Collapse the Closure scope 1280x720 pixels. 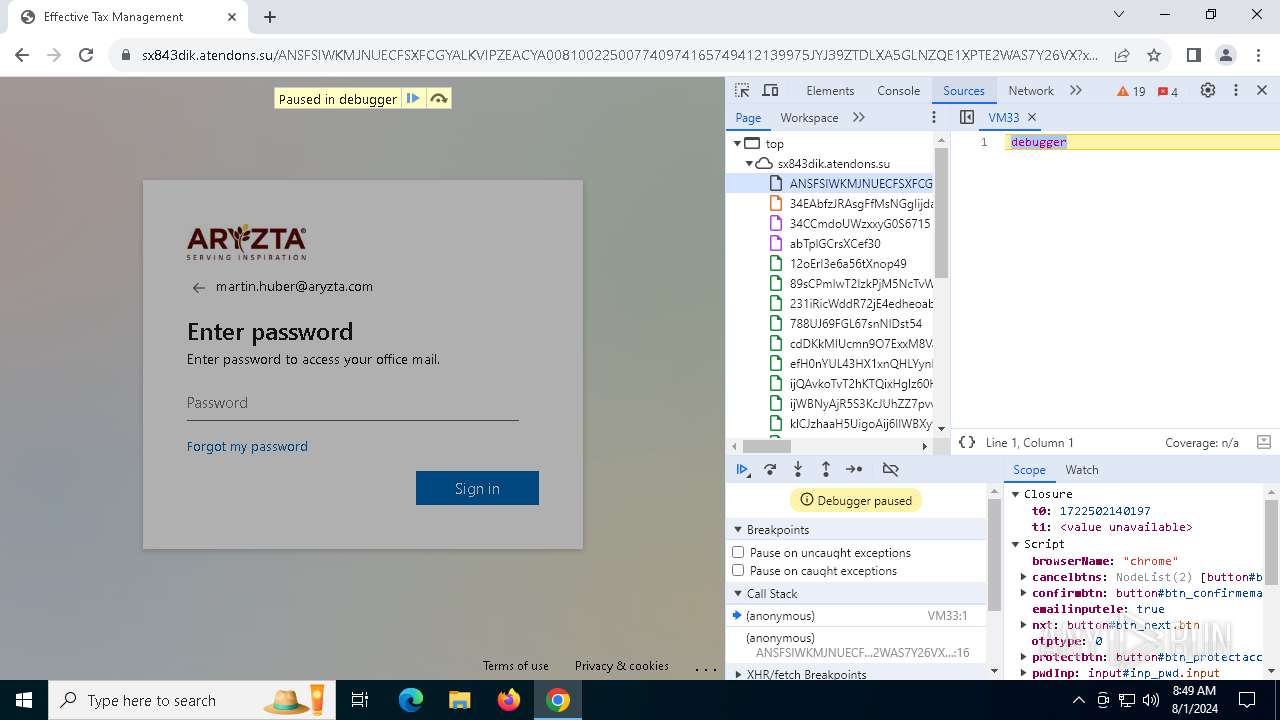click(x=1015, y=494)
